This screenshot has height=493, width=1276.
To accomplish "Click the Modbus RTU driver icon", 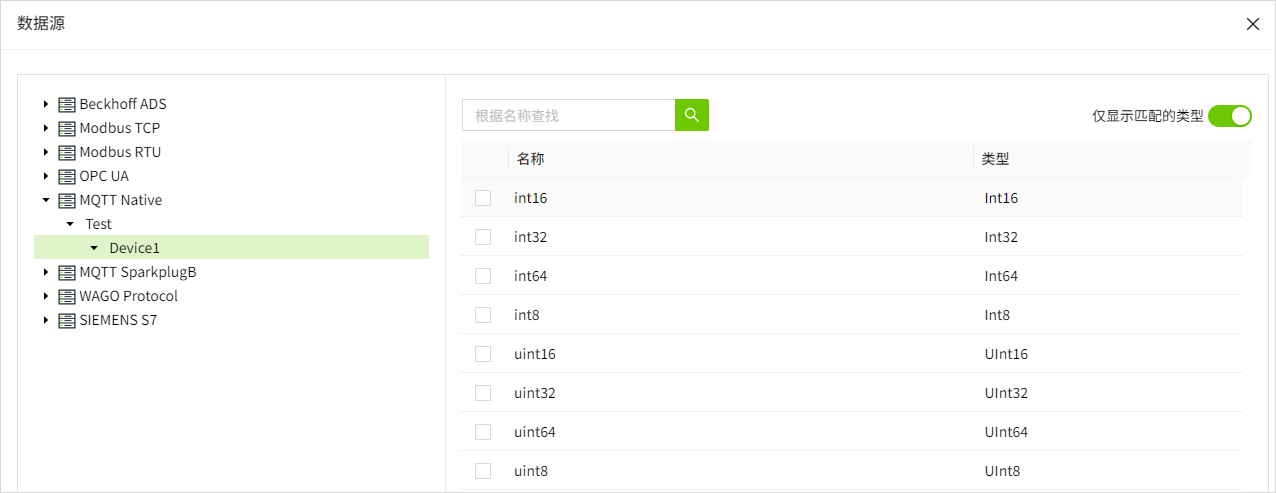I will pyautogui.click(x=67, y=153).
